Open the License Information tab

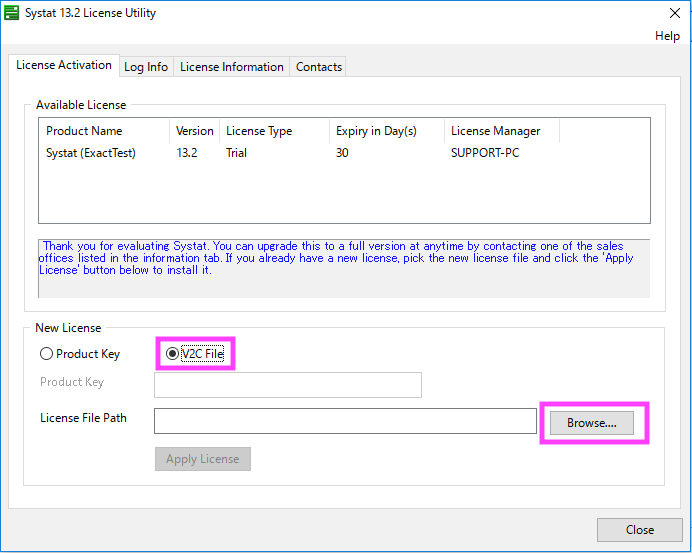232,67
